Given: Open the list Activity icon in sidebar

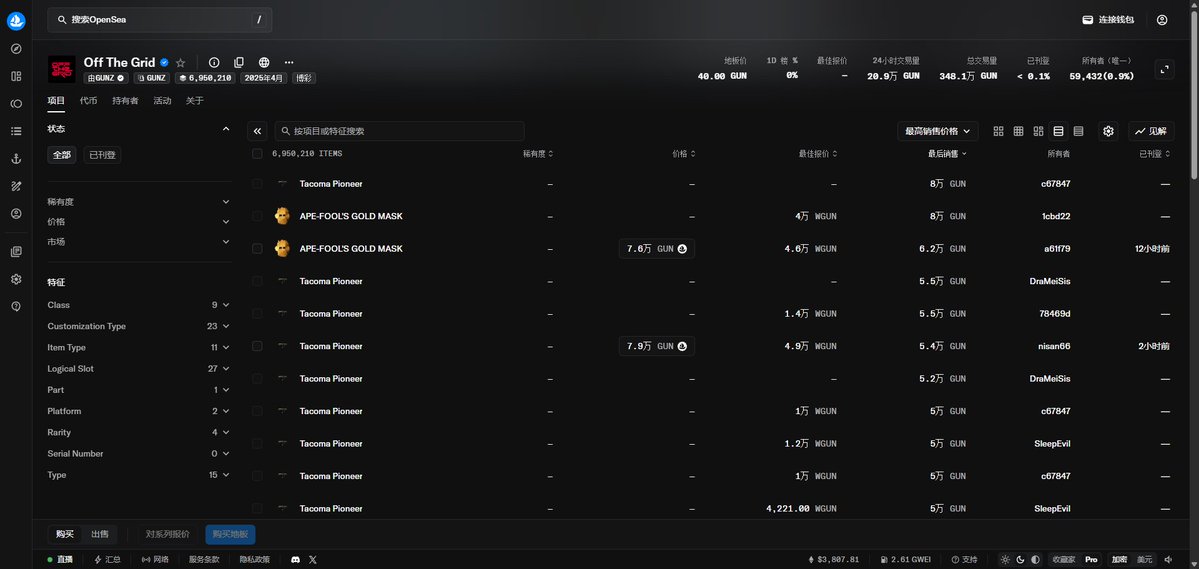Looking at the screenshot, I should [16, 132].
